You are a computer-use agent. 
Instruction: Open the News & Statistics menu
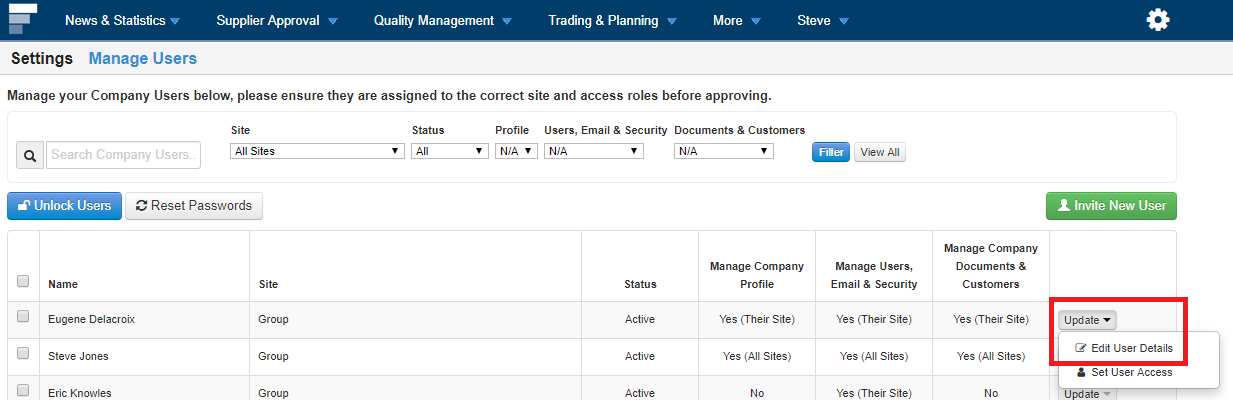pyautogui.click(x=122, y=20)
